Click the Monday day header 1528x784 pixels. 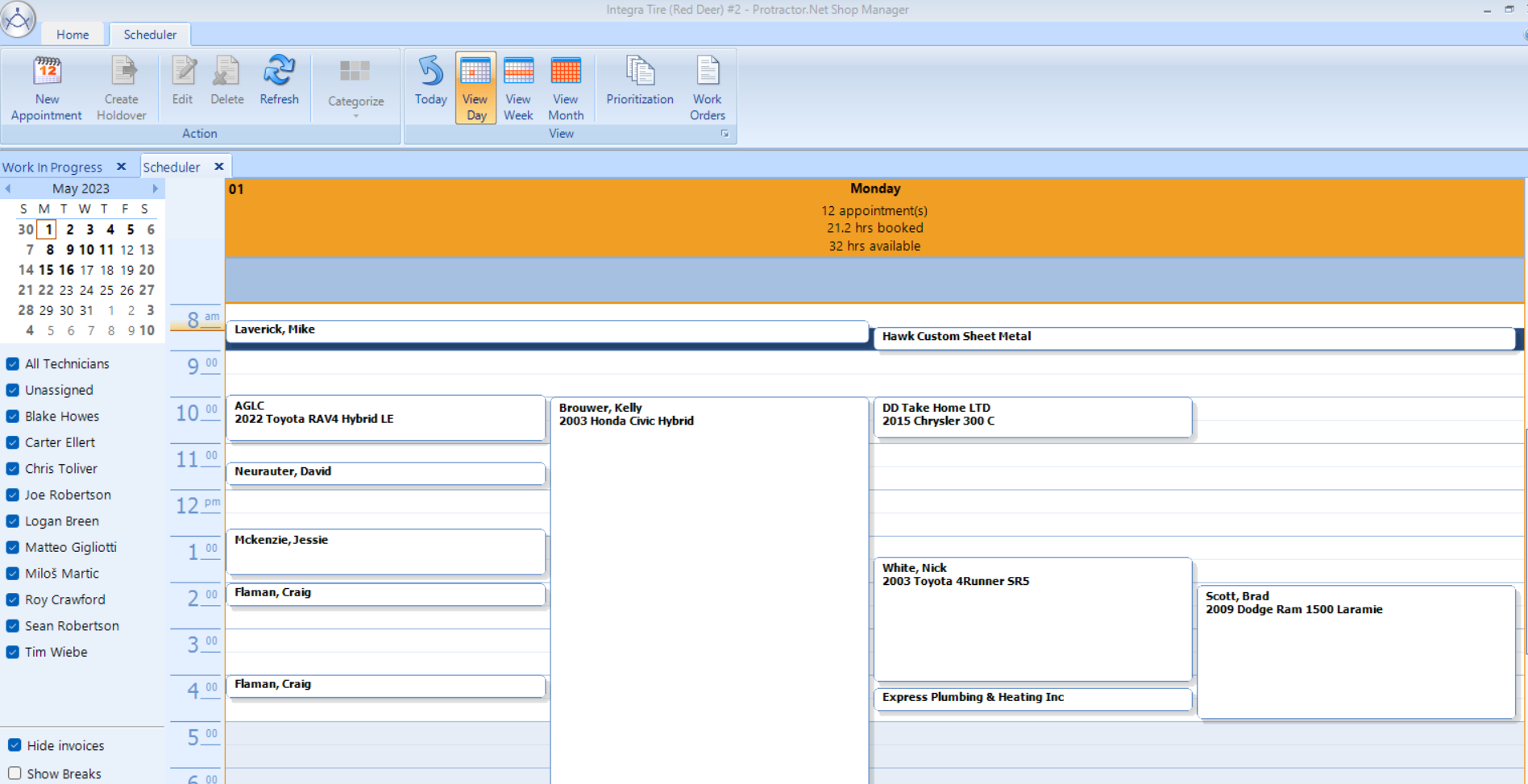875,218
